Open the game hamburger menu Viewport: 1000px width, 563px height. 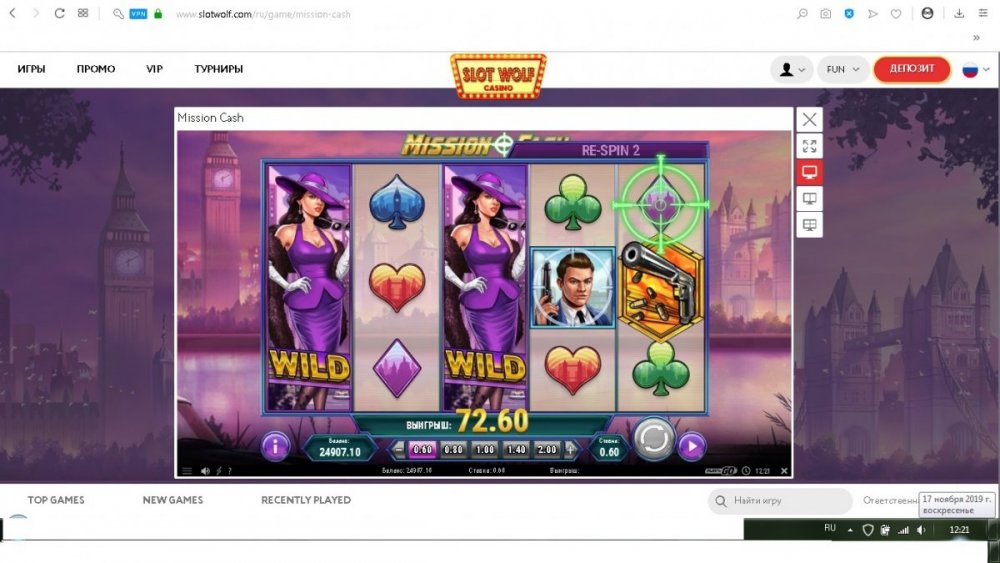[x=187, y=471]
